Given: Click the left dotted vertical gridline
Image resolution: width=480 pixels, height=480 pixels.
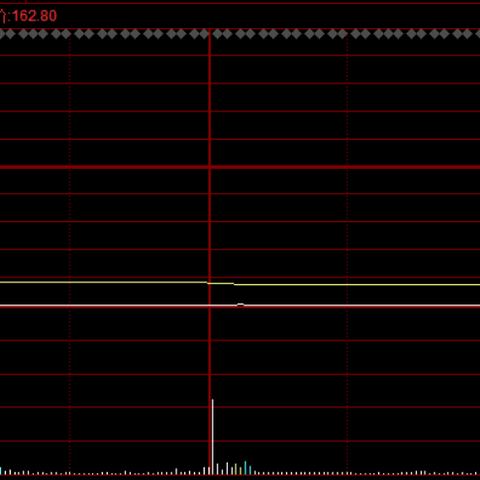Looking at the screenshot, I should coord(70,253).
